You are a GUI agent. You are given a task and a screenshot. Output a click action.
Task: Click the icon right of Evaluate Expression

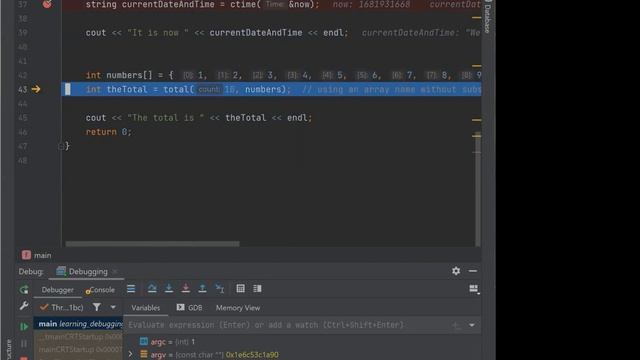click(257, 289)
